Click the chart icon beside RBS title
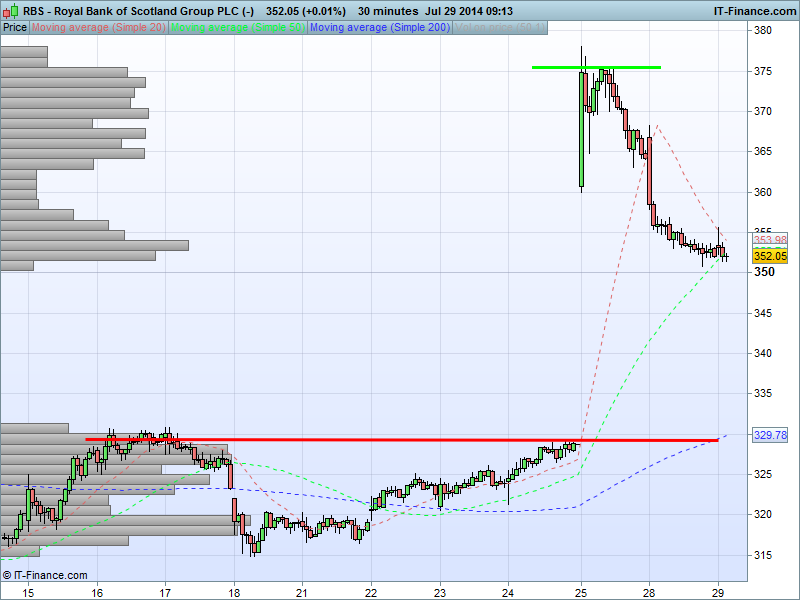The image size is (800, 600). point(11,11)
